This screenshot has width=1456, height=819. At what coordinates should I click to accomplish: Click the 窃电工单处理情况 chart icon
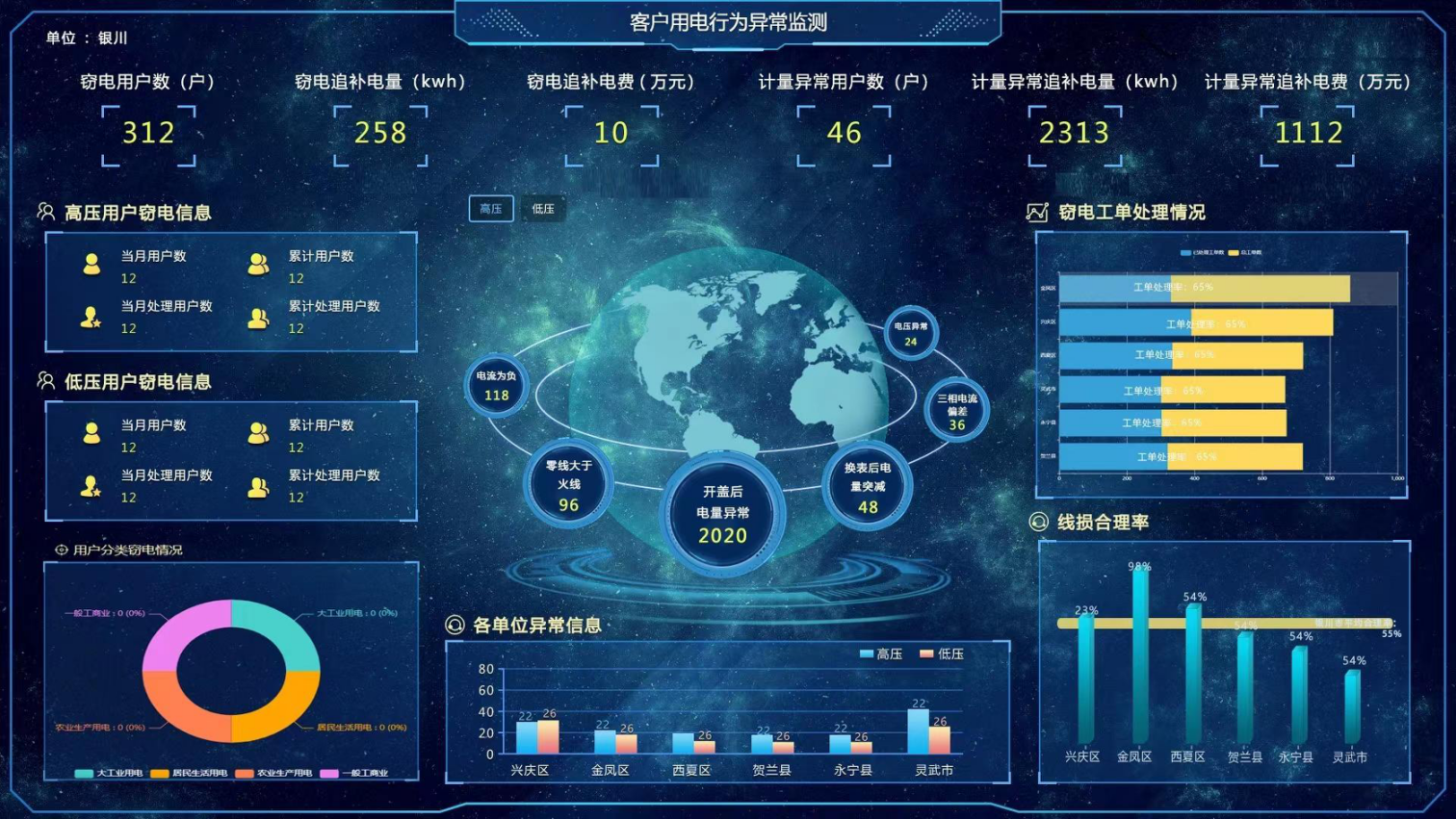pos(1037,212)
